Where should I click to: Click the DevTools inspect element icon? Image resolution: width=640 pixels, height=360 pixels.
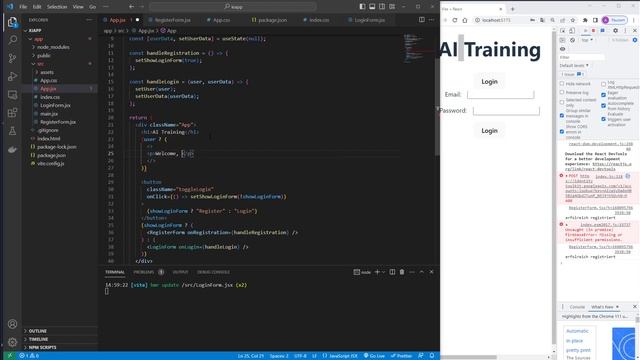(562, 31)
